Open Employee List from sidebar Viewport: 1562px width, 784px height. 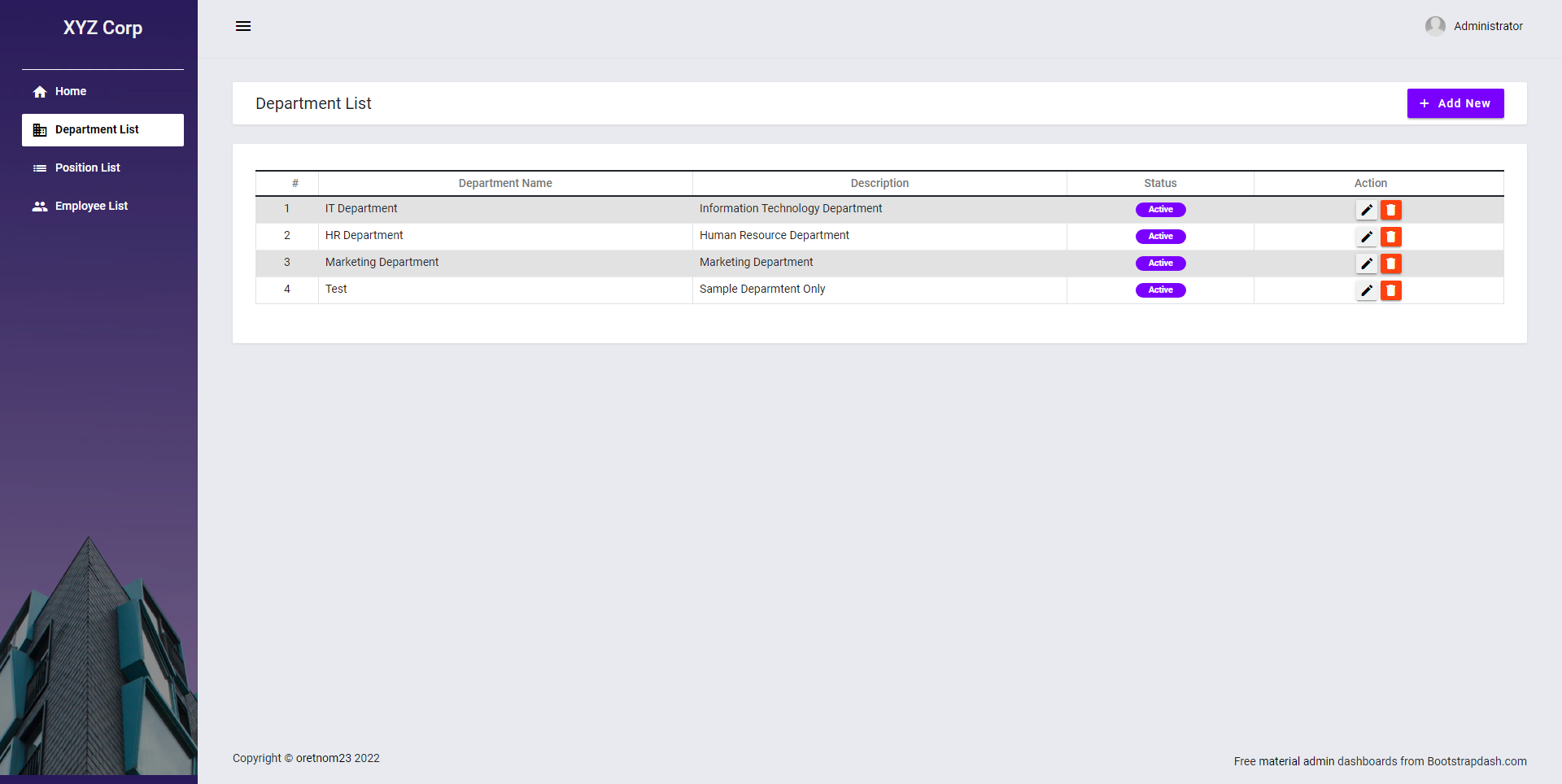point(91,207)
